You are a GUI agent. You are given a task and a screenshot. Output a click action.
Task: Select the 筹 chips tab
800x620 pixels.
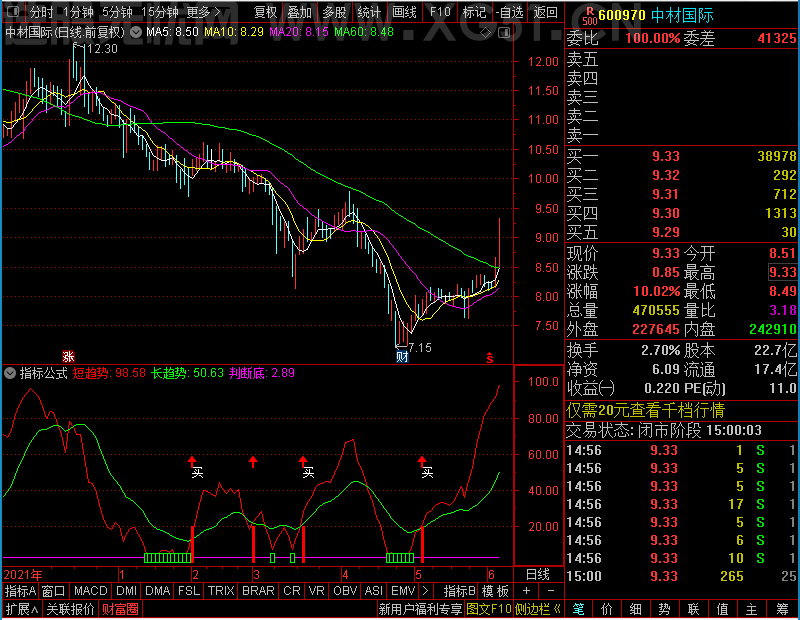click(x=783, y=609)
